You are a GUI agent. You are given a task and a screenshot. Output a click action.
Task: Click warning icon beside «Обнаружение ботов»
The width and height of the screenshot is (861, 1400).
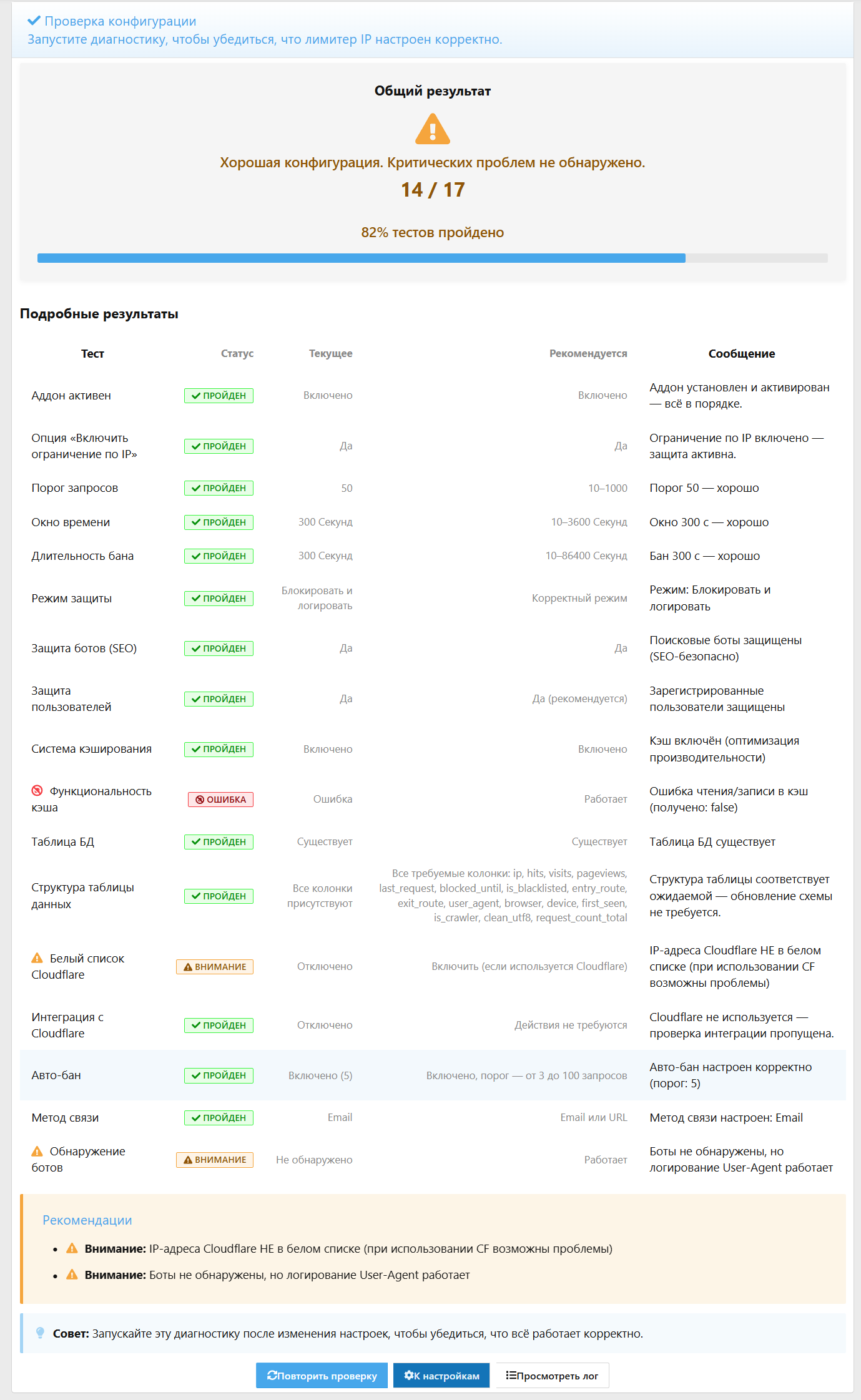(x=37, y=1151)
